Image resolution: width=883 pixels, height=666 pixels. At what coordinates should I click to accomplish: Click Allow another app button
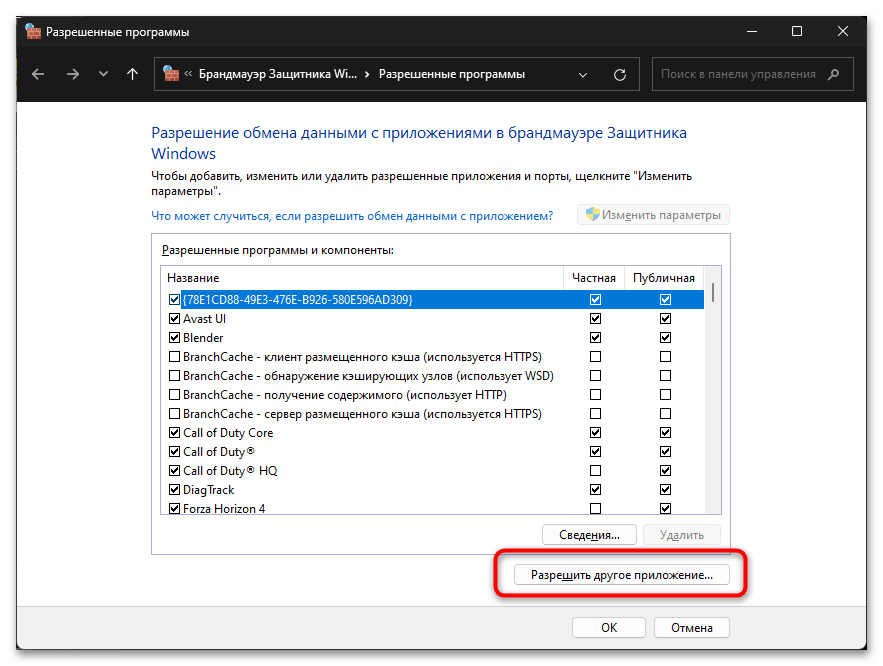(621, 575)
